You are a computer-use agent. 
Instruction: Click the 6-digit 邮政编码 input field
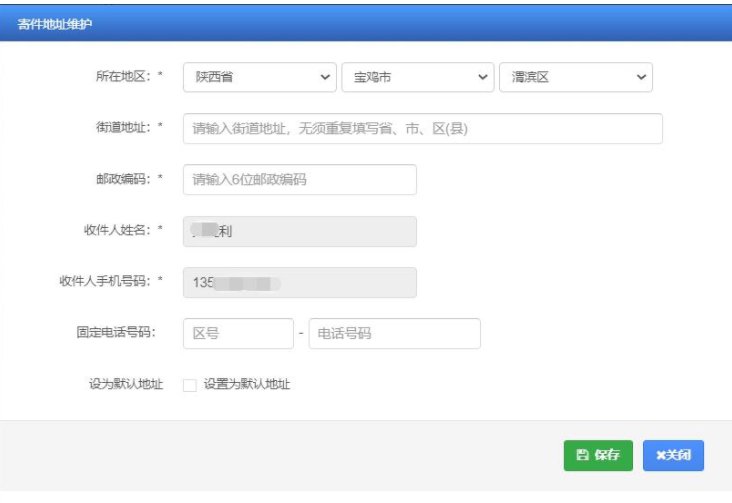299,180
